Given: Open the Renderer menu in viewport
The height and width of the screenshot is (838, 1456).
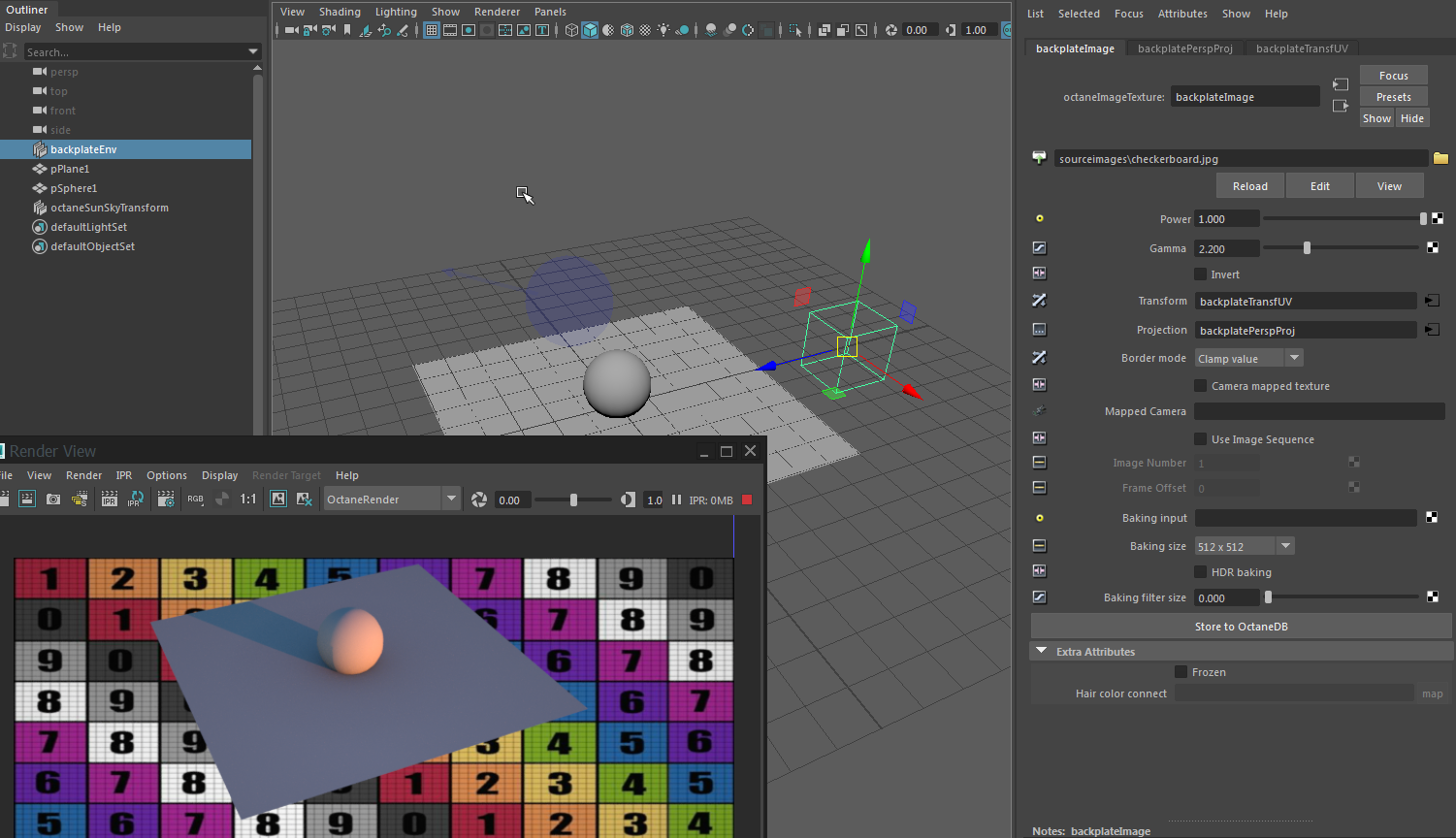Looking at the screenshot, I should point(497,12).
